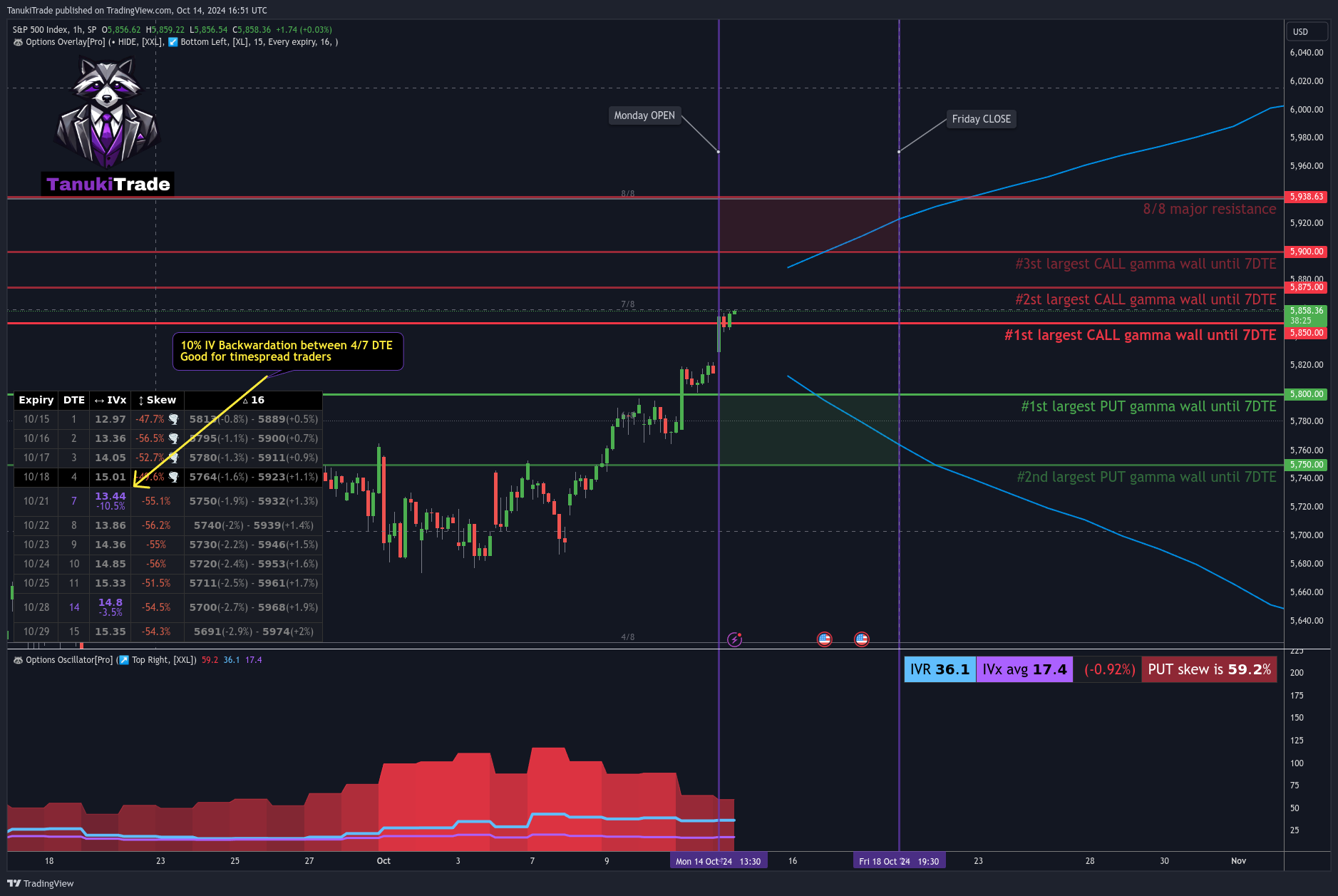The height and width of the screenshot is (896, 1338).
Task: Click the TradingView logo at bottom left
Action: 40,883
